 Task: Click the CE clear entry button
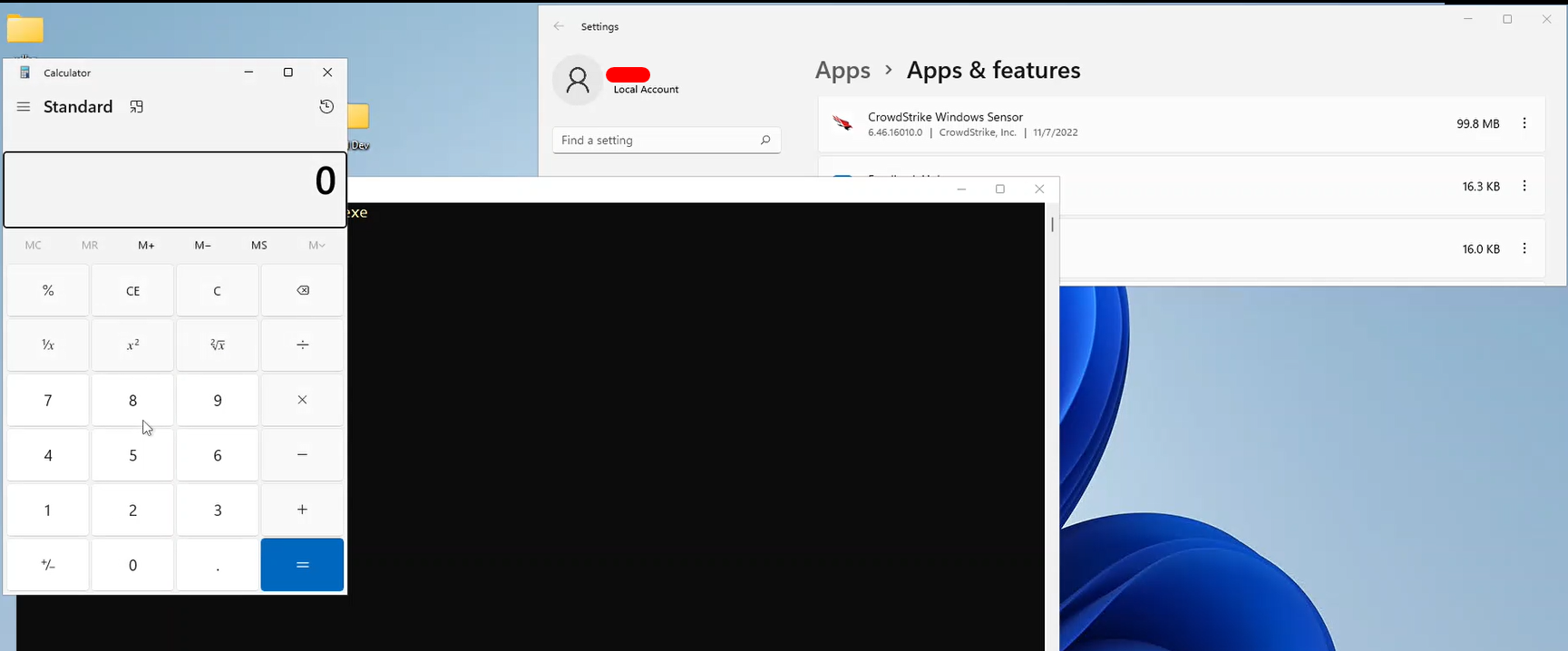132,290
